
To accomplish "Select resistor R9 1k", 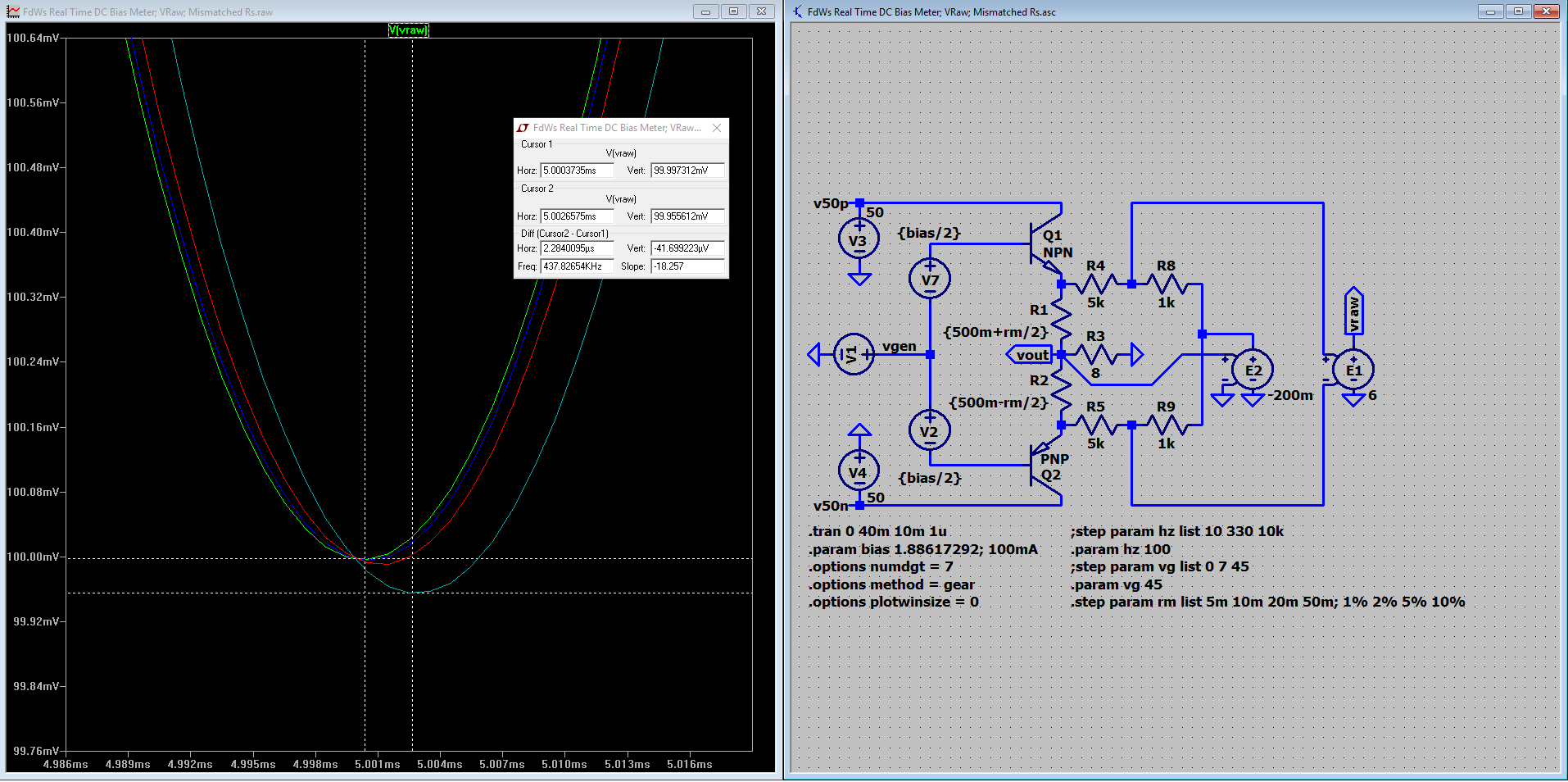I will coord(1167,425).
